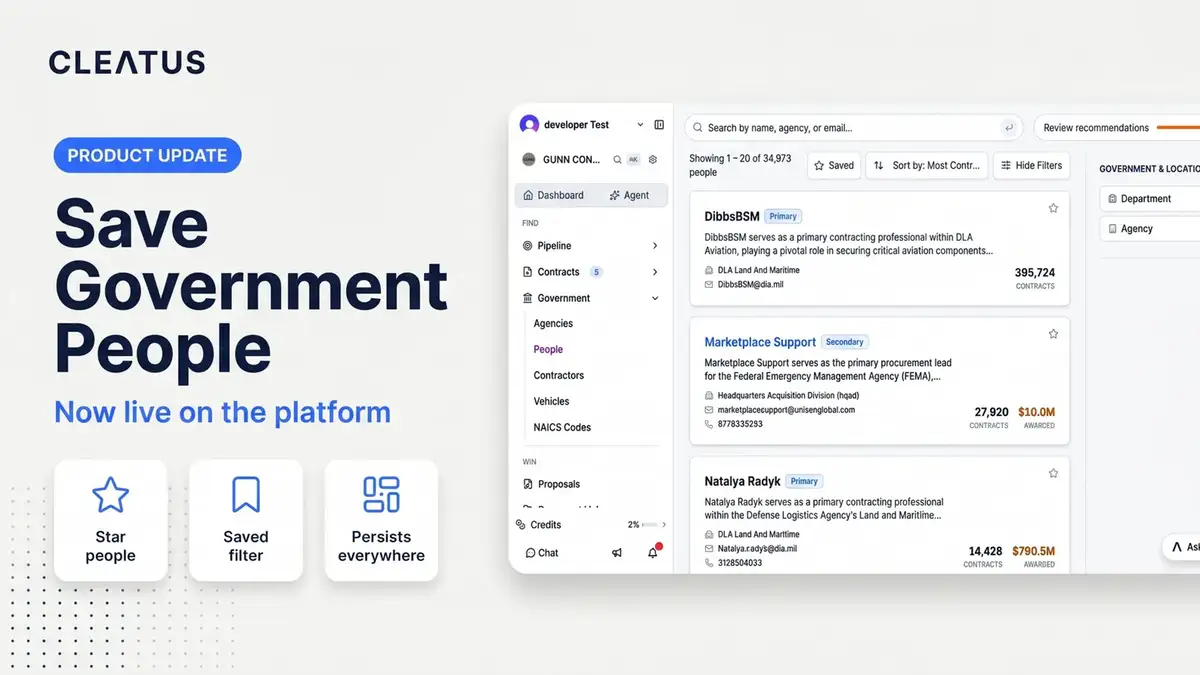Open notifications bell icon
Screen dimensions: 1200x675
pos(653,552)
